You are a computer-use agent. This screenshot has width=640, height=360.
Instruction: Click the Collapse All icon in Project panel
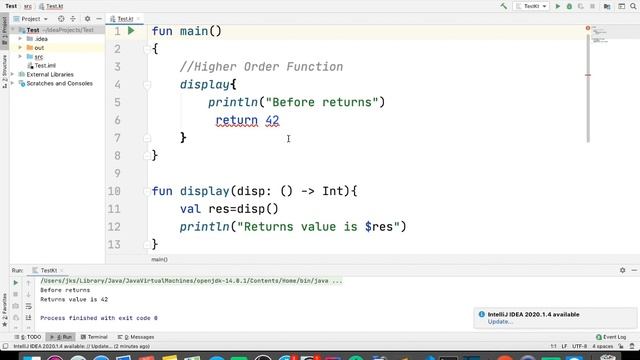coord(73,19)
